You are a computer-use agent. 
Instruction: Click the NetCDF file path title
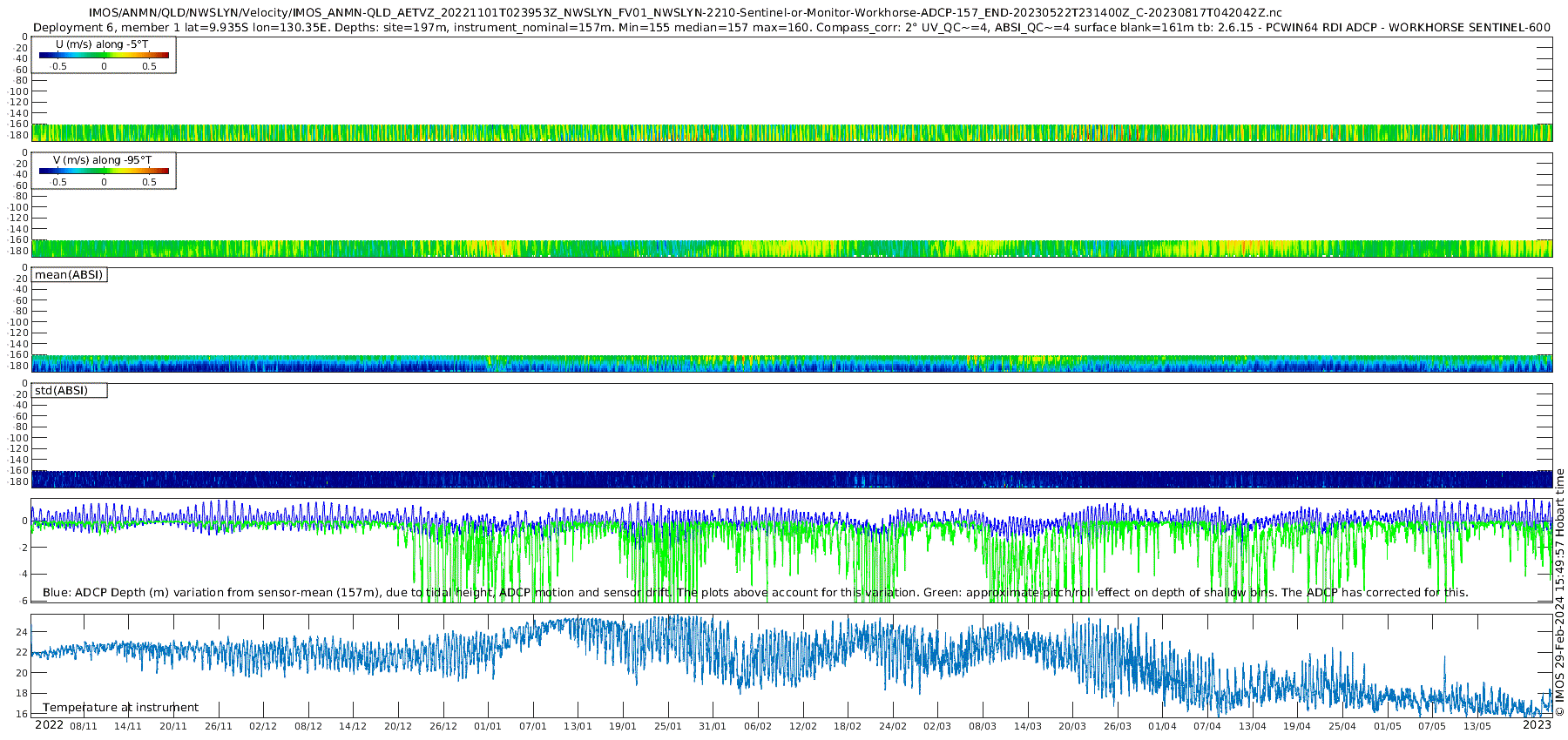[686, 12]
